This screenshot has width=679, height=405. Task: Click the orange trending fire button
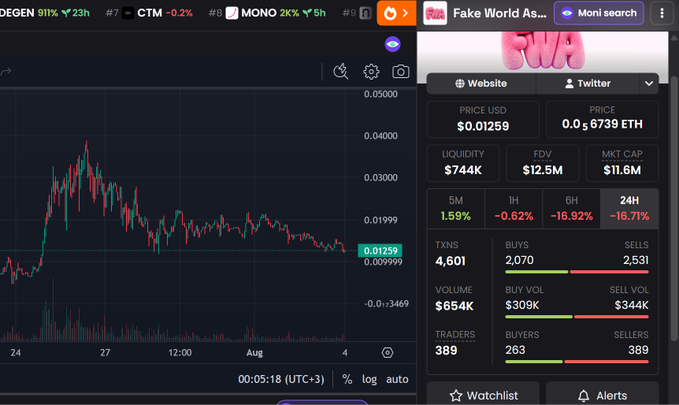point(396,13)
